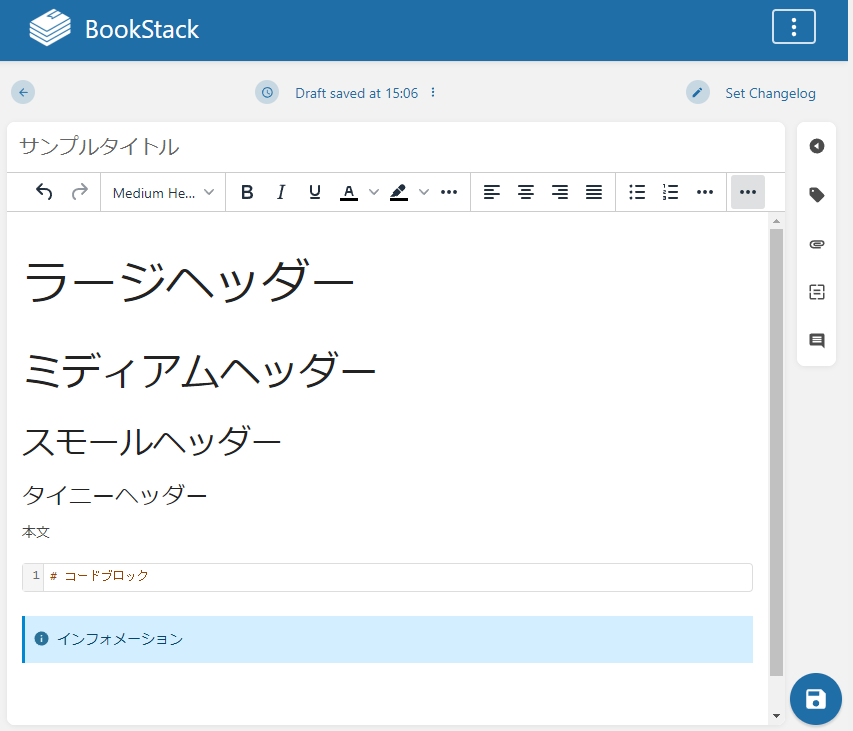This screenshot has width=853, height=731.
Task: Toggle bold formatting
Action: [247, 192]
